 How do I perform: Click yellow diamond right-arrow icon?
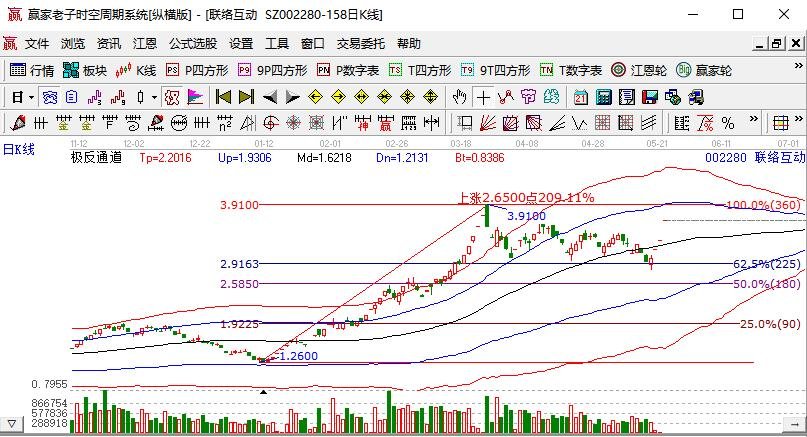pyautogui.click(x=338, y=97)
